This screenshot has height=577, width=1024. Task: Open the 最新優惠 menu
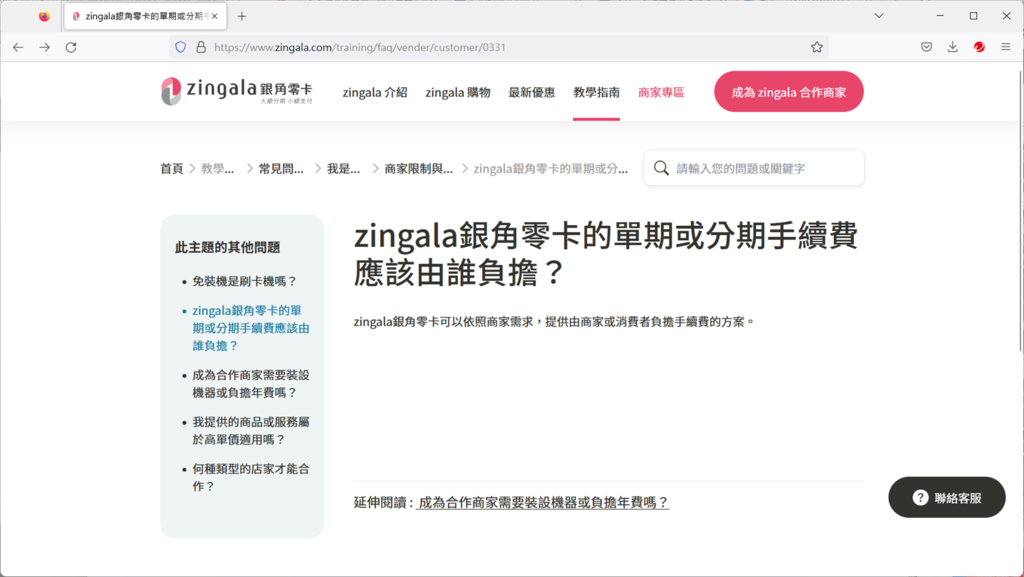pyautogui.click(x=532, y=93)
